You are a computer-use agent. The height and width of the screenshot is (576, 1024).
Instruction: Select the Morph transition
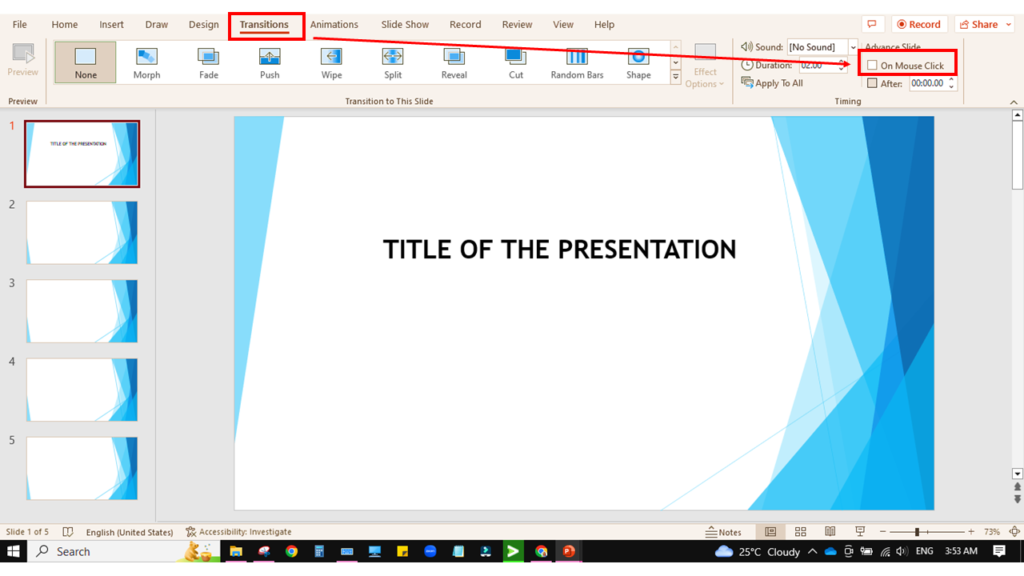(x=146, y=62)
